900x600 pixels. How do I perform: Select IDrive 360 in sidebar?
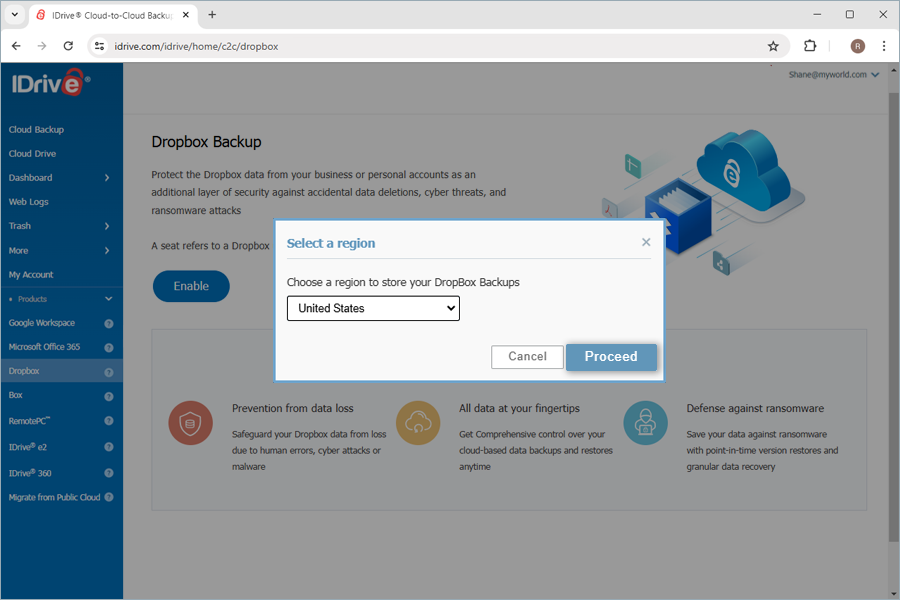pyautogui.click(x=30, y=473)
